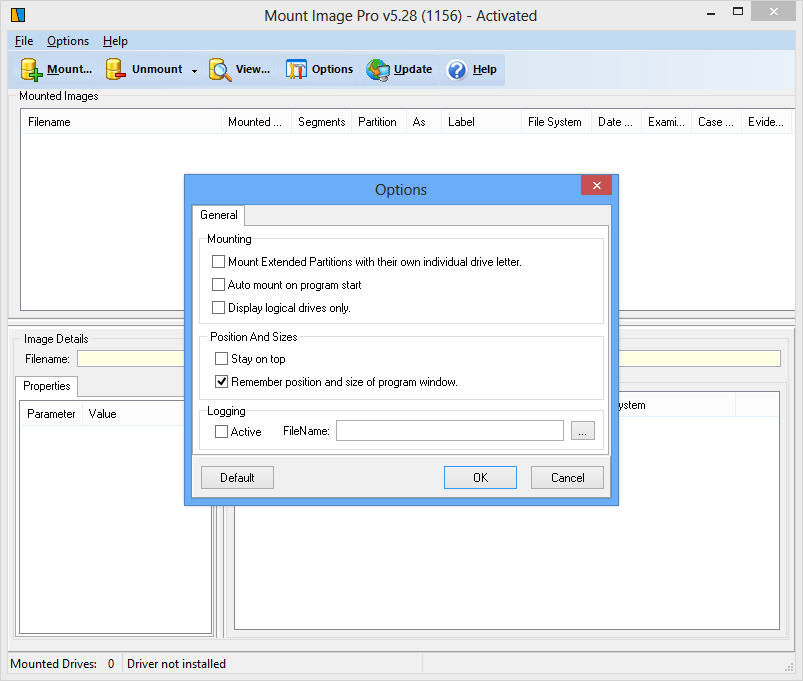This screenshot has width=803, height=681.
Task: Click the Filename column header
Action: point(121,122)
